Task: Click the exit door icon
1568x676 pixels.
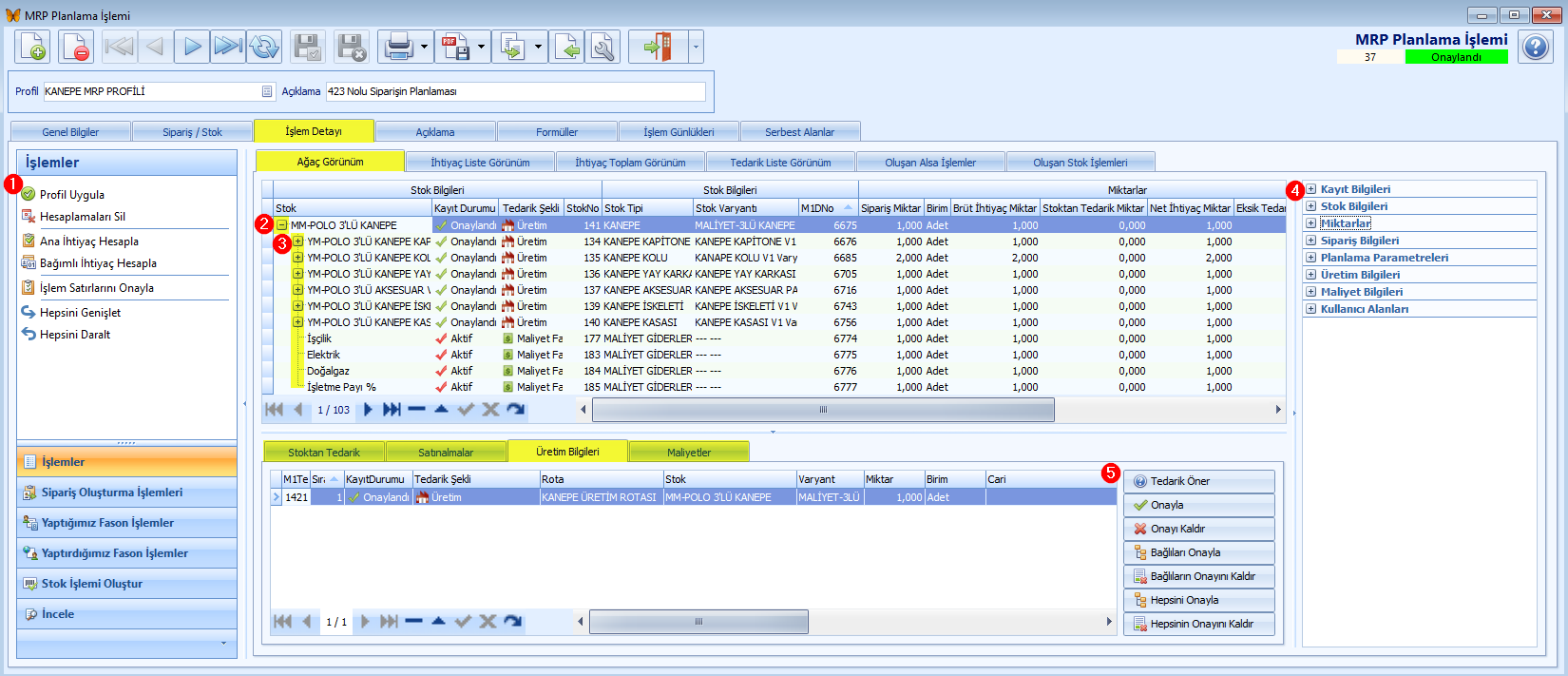Action: click(658, 47)
